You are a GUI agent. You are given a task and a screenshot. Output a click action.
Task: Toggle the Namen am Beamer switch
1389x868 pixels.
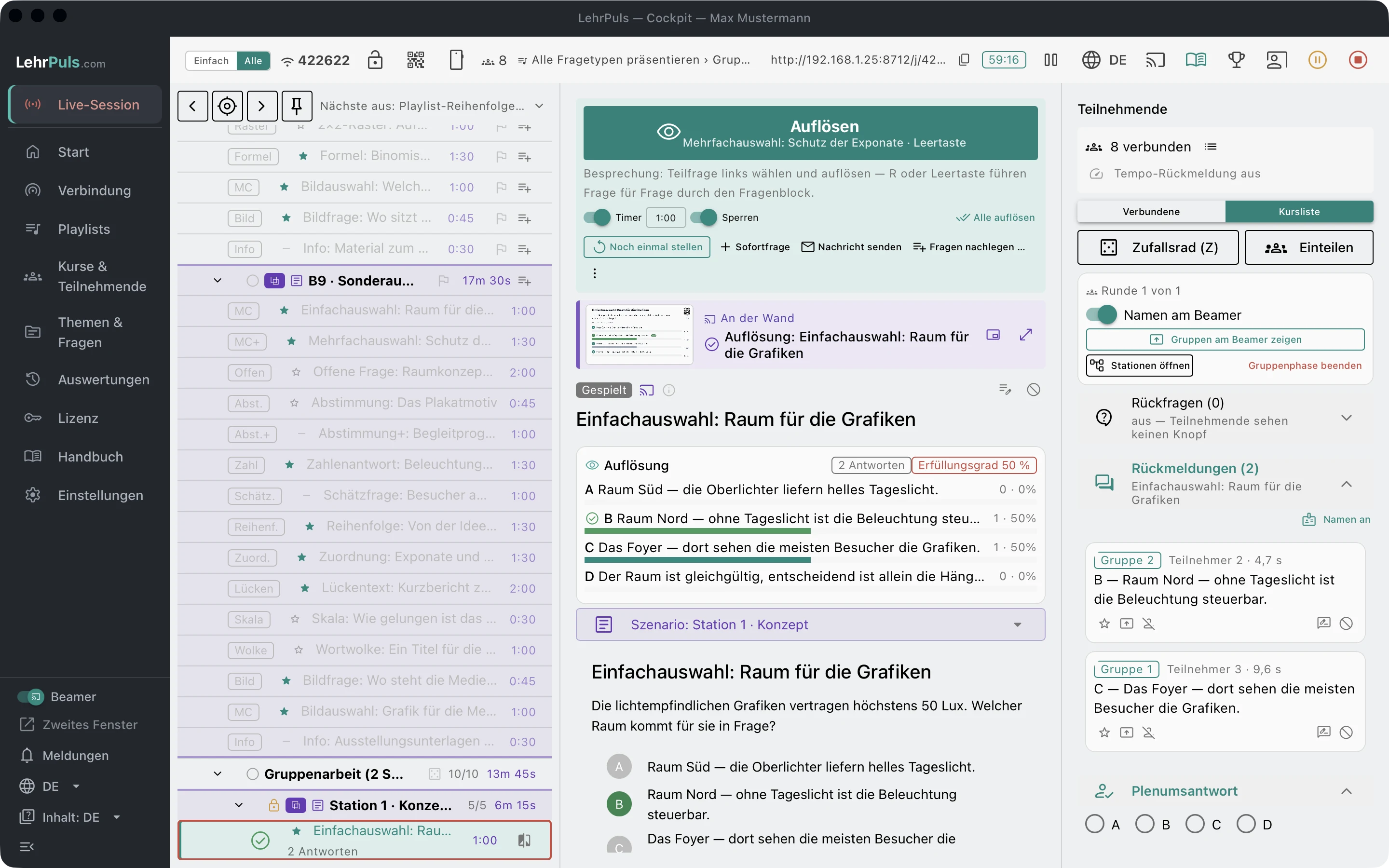[x=1102, y=314]
